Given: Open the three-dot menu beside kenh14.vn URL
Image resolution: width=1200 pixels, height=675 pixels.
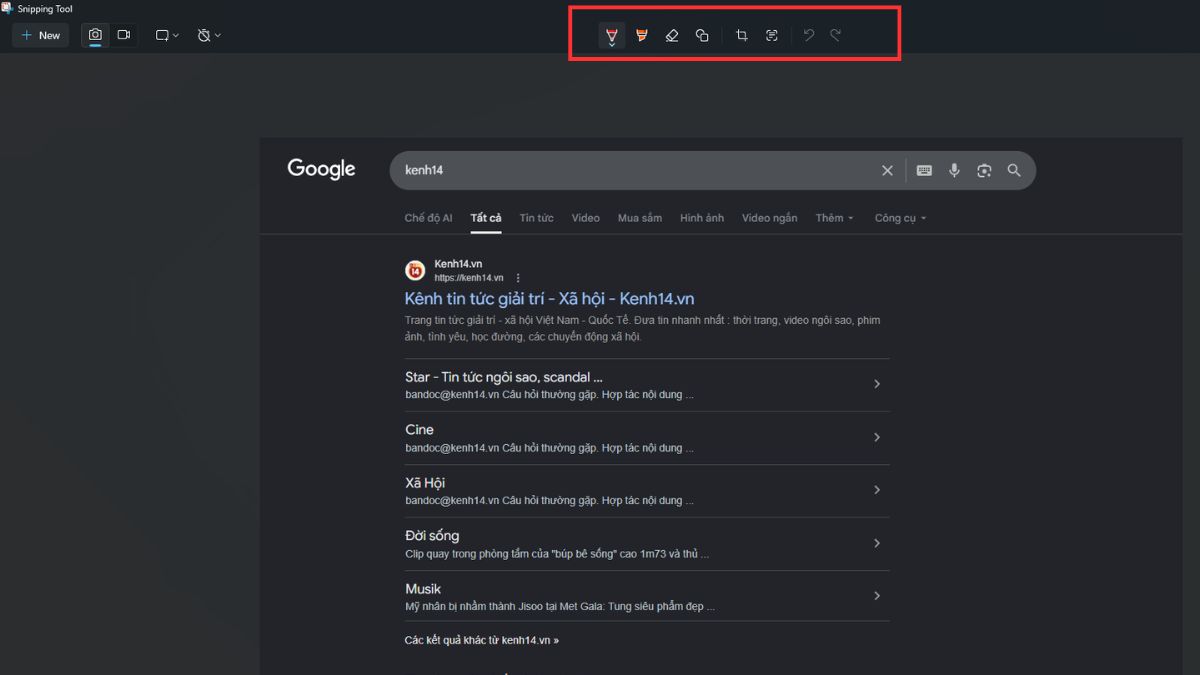Looking at the screenshot, I should pyautogui.click(x=518, y=278).
